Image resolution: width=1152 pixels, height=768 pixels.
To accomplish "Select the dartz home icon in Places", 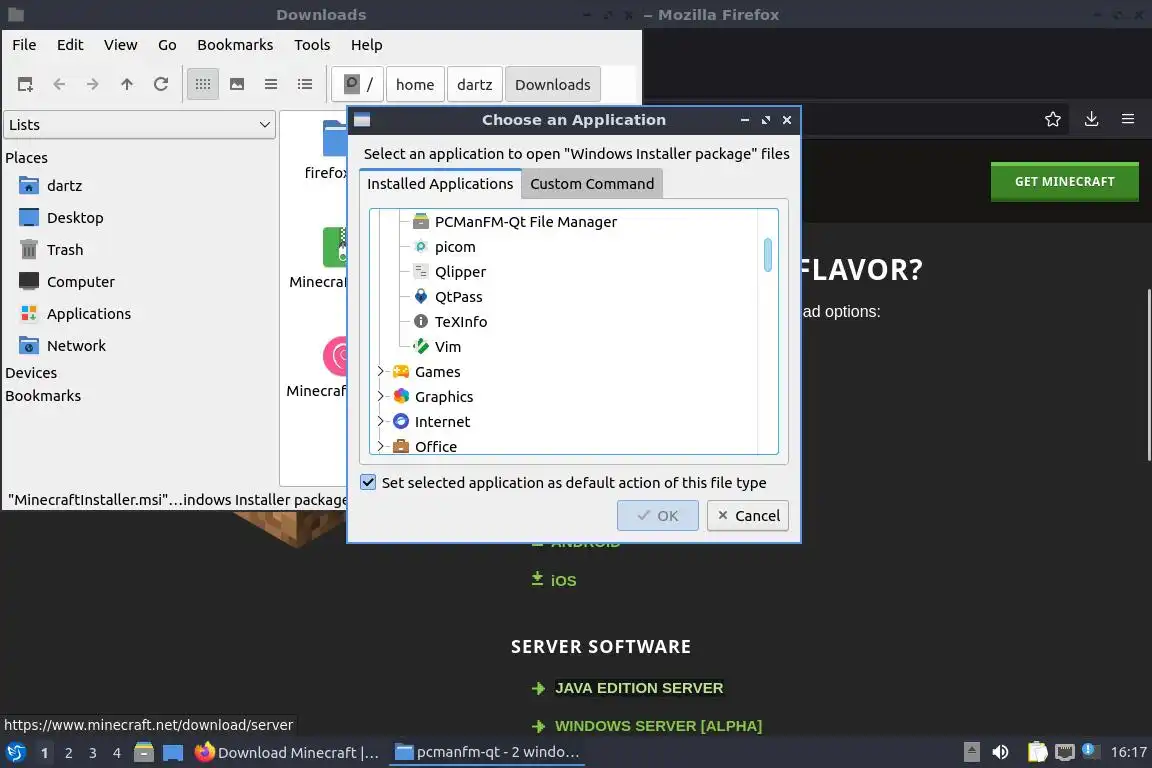I will [x=29, y=185].
